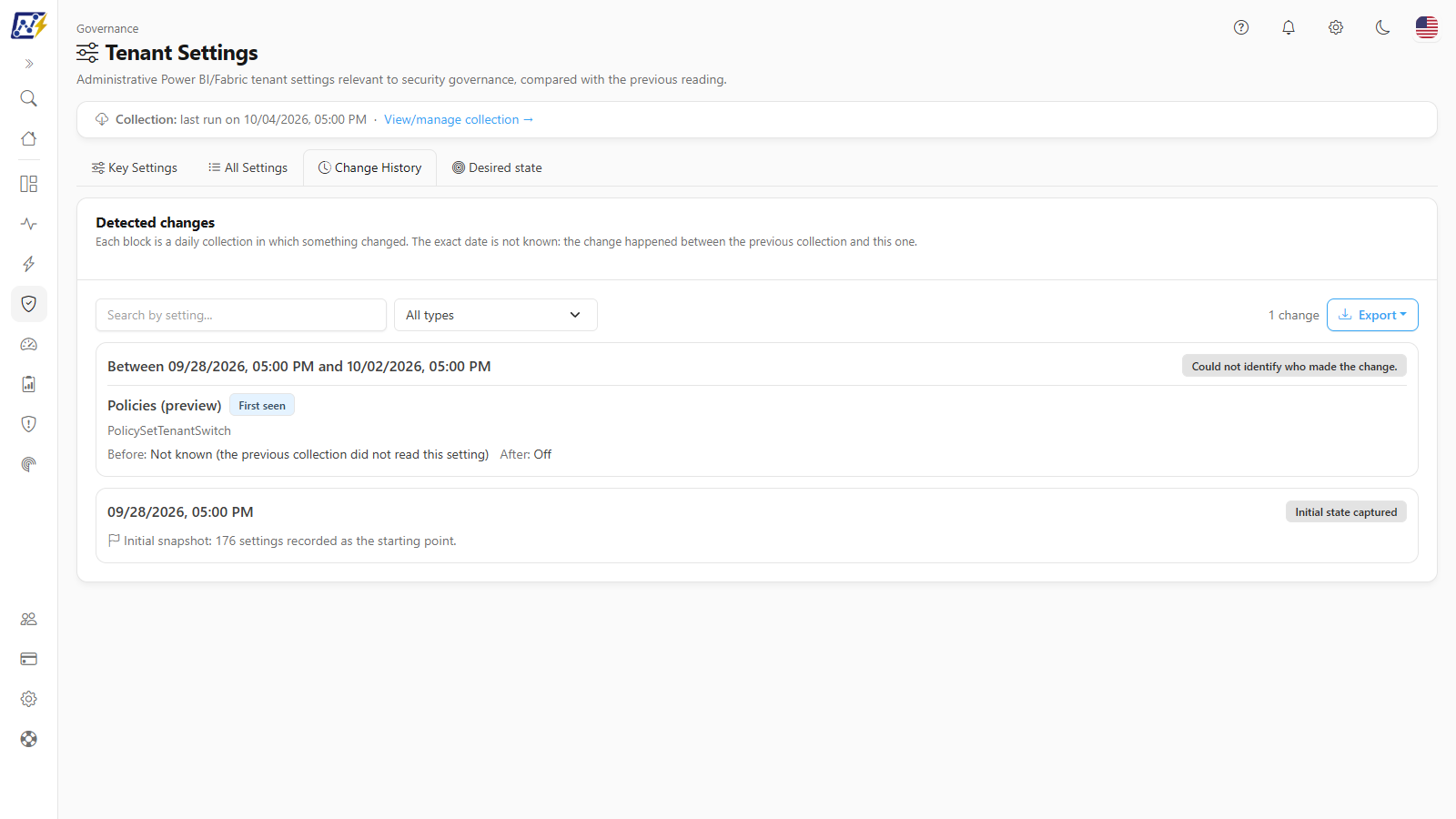Toggle dark mode moon icon
This screenshot has height=819, width=1456.
coord(1383,27)
